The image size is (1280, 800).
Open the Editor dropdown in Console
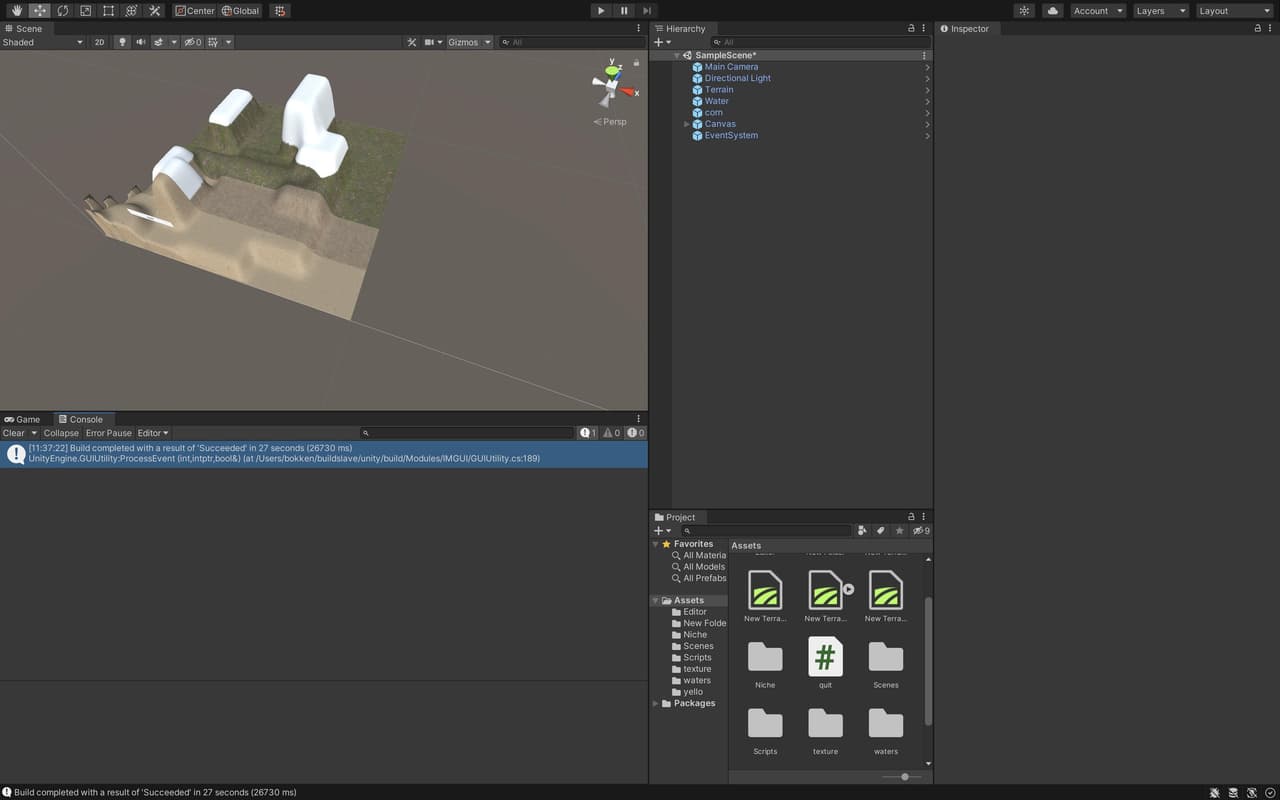[x=153, y=433]
